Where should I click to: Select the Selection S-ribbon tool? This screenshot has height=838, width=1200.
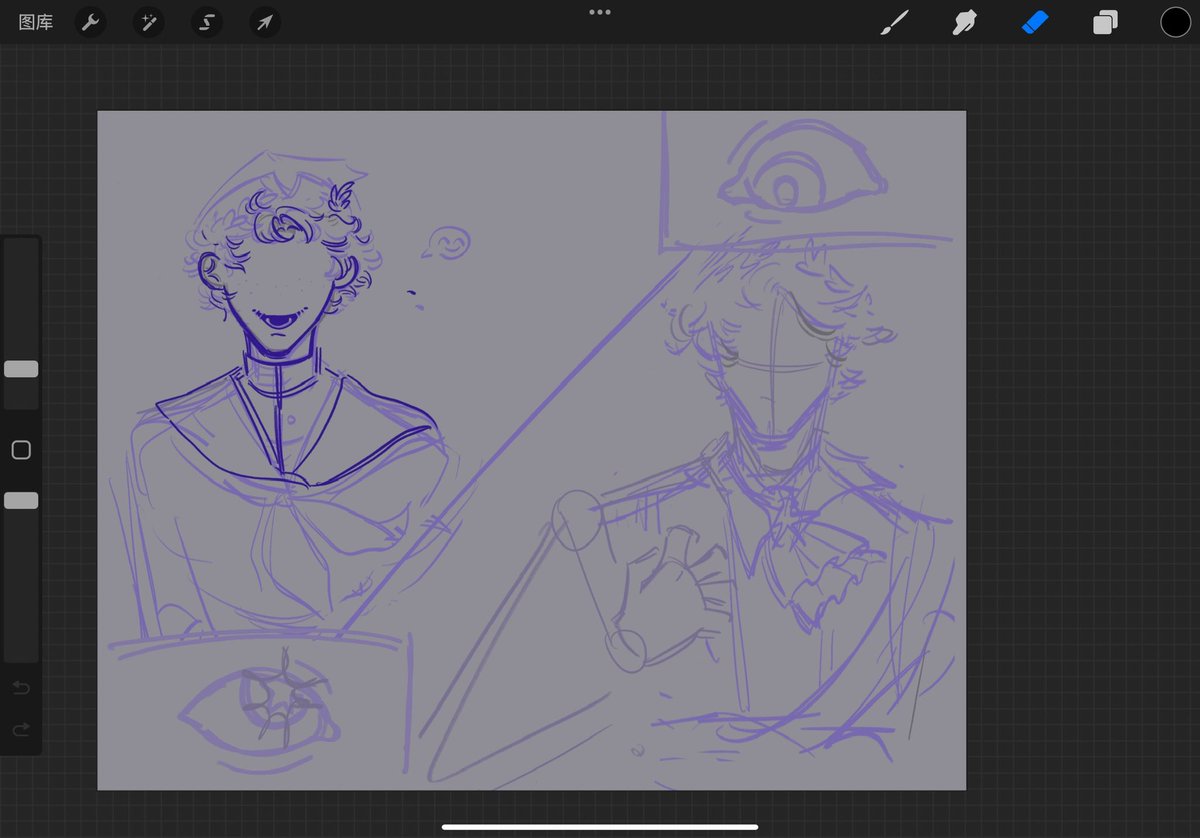pyautogui.click(x=207, y=22)
